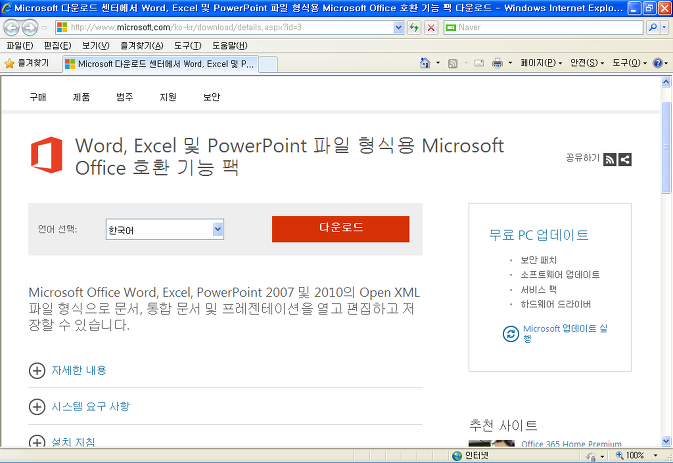The image size is (673, 463).
Task: Click the status bar privacy icon
Action: (x=591, y=457)
